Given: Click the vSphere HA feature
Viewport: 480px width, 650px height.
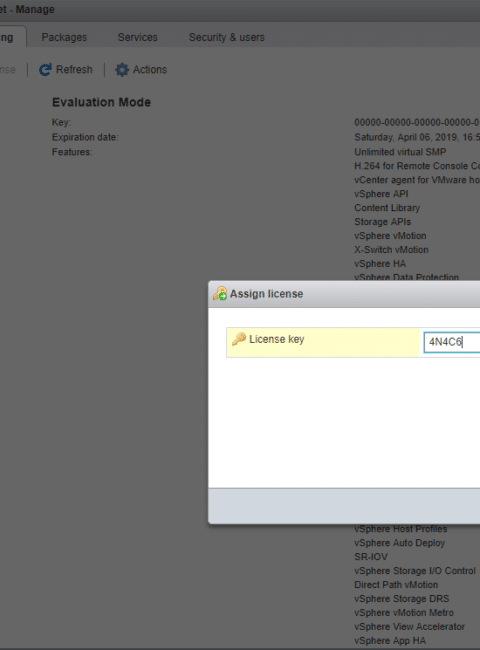Looking at the screenshot, I should pos(380,264).
